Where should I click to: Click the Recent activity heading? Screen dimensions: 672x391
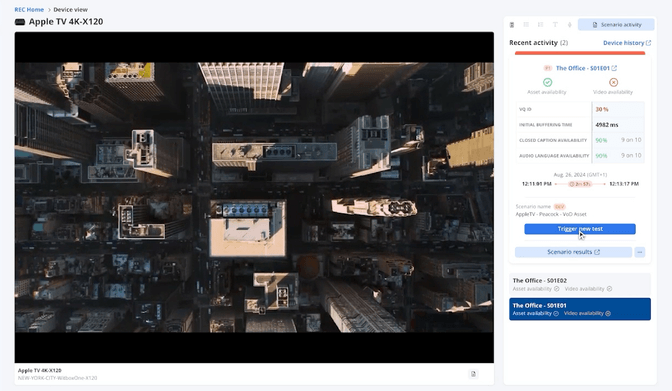click(534, 42)
